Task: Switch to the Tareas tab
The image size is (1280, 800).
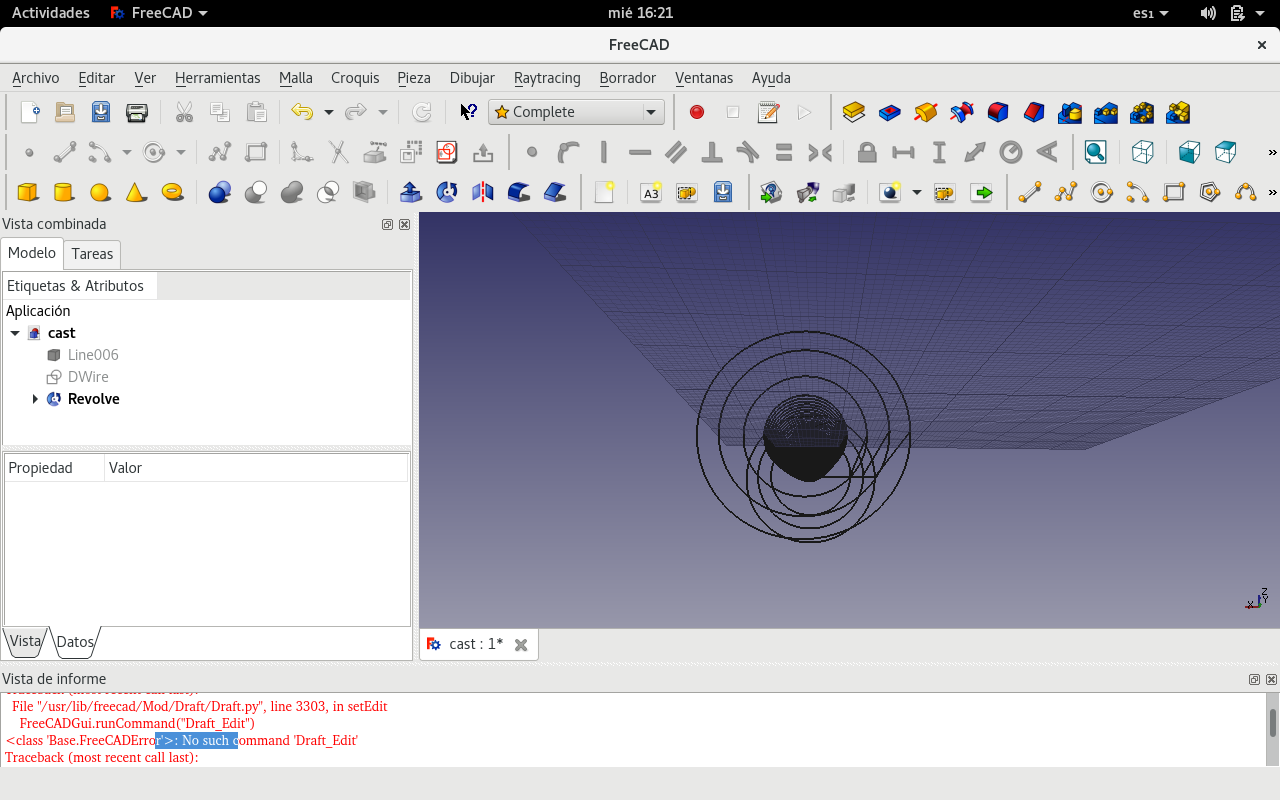Action: point(92,254)
